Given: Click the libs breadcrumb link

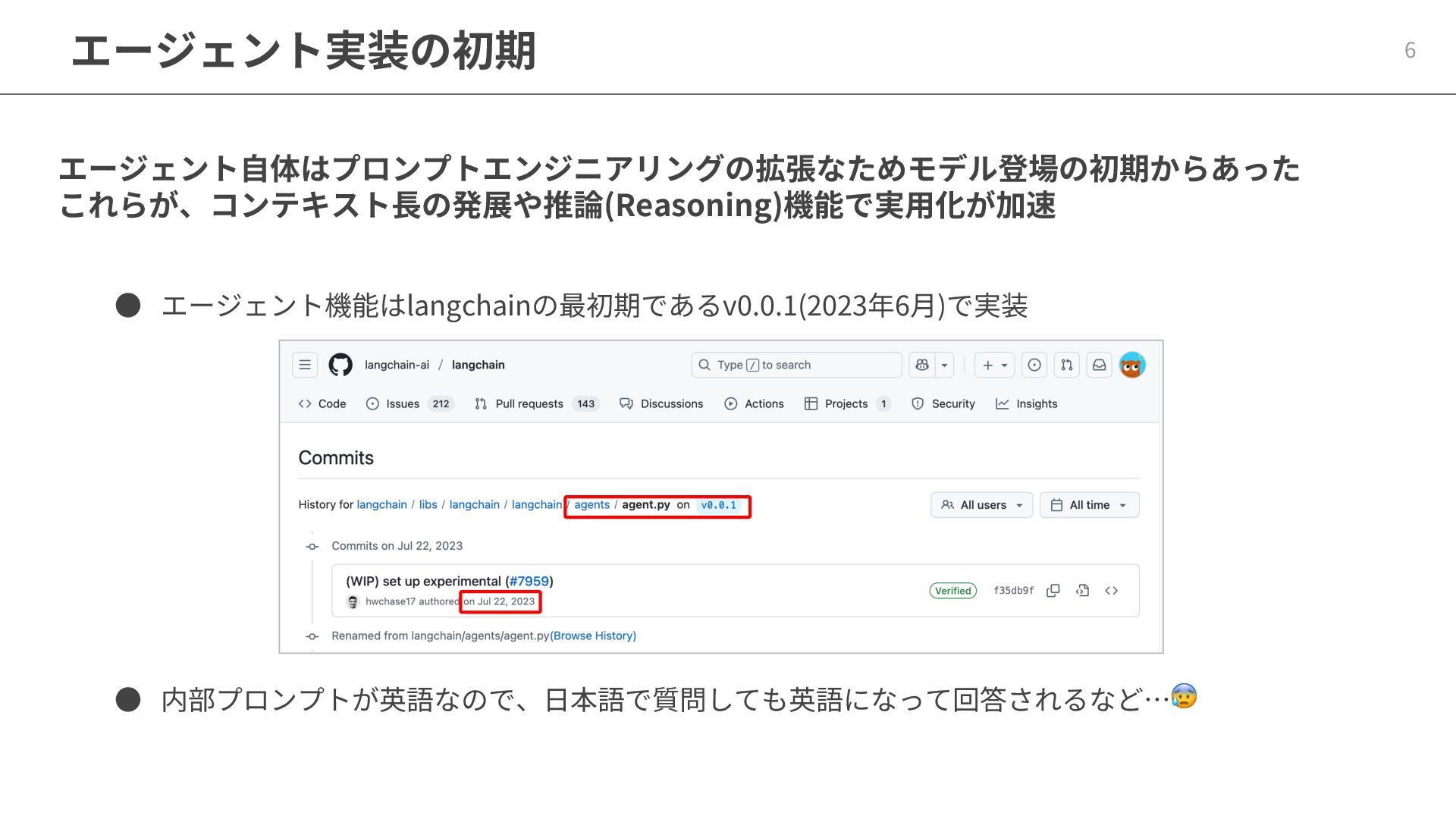Looking at the screenshot, I should [x=428, y=504].
